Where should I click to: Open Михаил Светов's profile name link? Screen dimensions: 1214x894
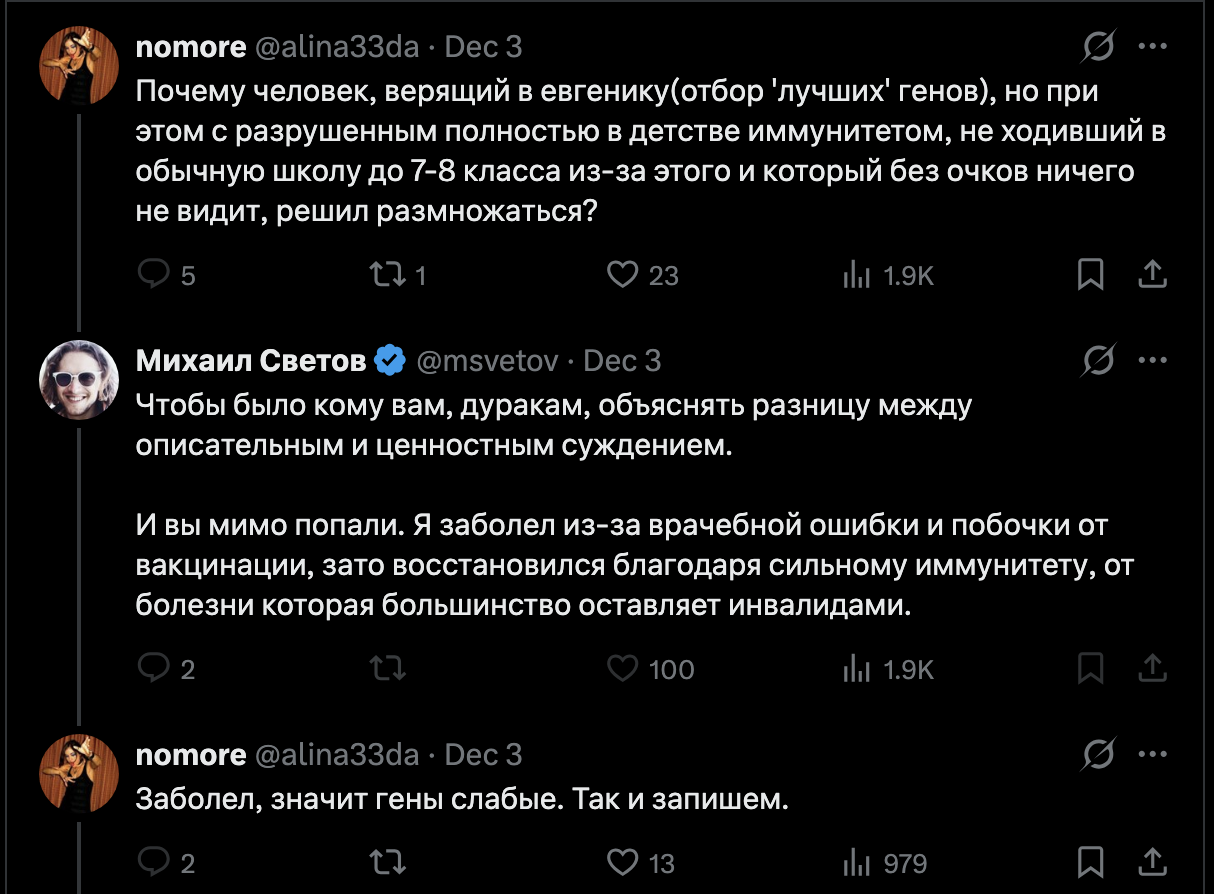tap(251, 361)
